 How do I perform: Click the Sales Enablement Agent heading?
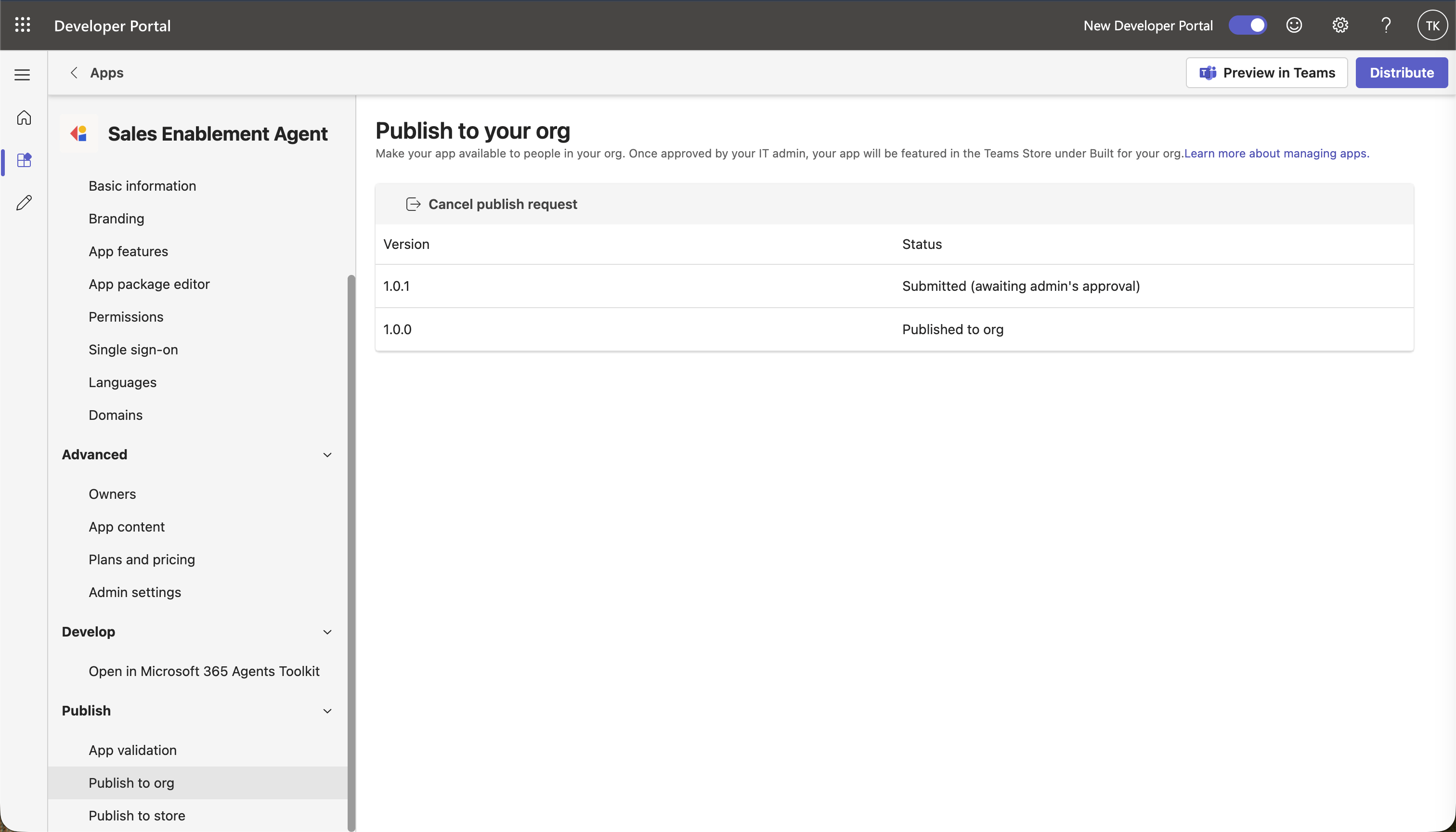click(x=218, y=134)
